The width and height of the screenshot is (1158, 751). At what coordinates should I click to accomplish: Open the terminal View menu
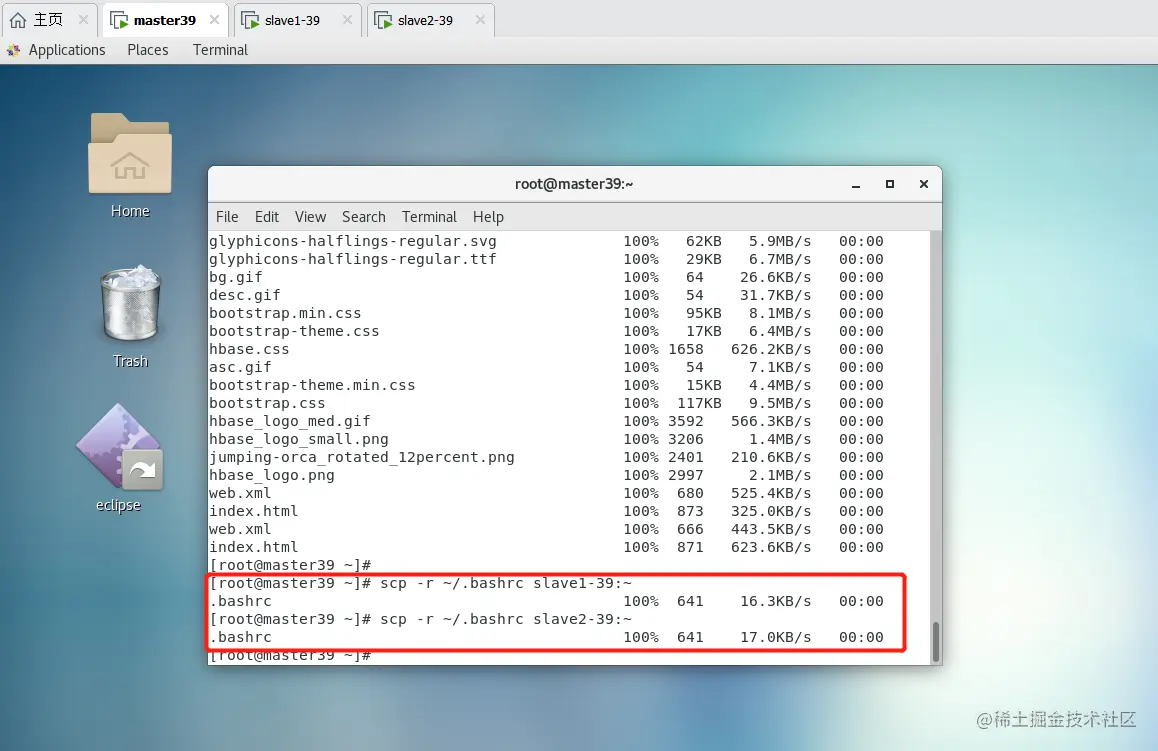point(310,217)
